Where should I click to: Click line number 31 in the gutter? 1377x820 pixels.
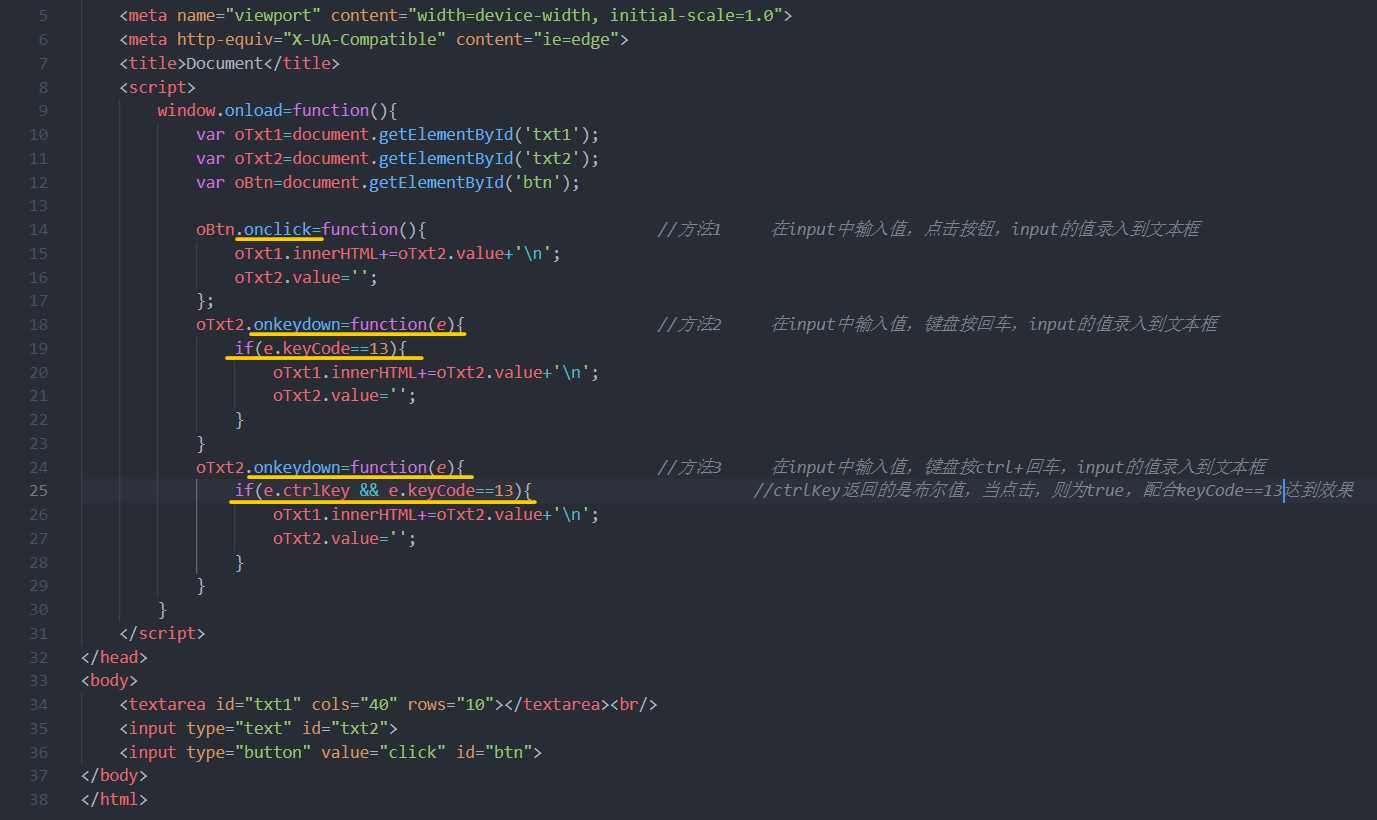pyautogui.click(x=37, y=634)
